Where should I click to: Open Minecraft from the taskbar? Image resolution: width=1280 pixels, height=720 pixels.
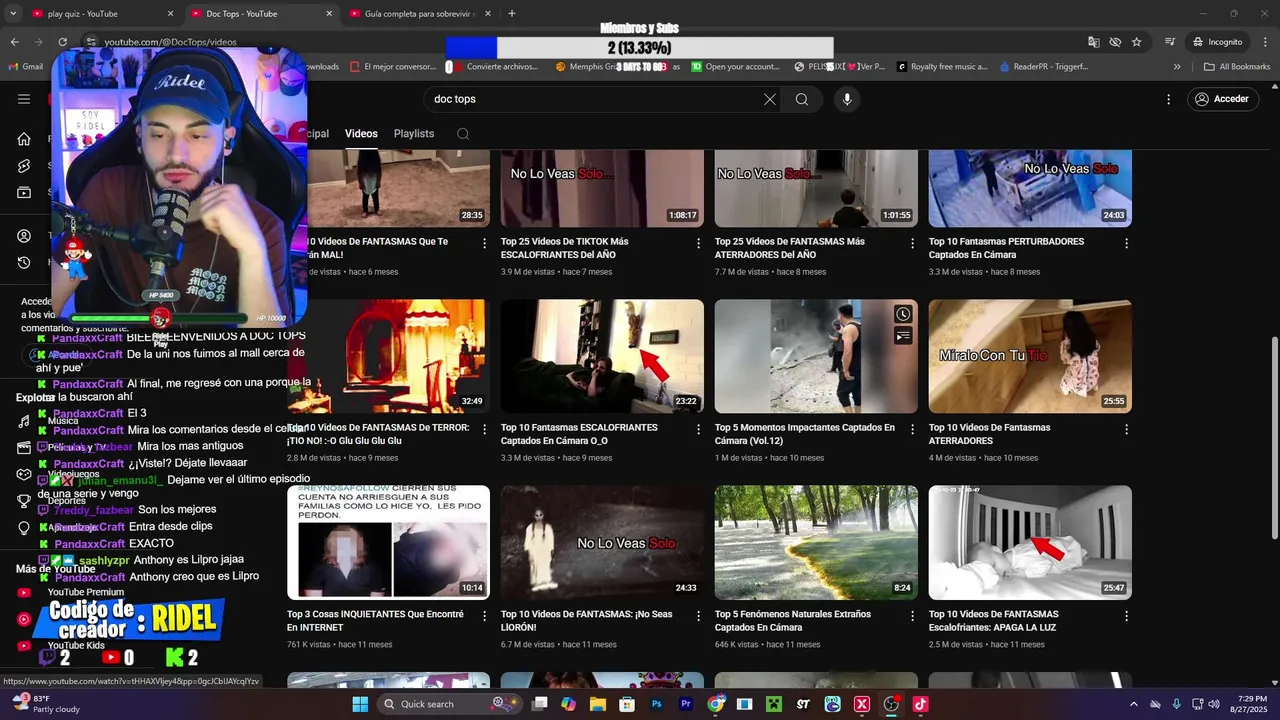[x=774, y=704]
